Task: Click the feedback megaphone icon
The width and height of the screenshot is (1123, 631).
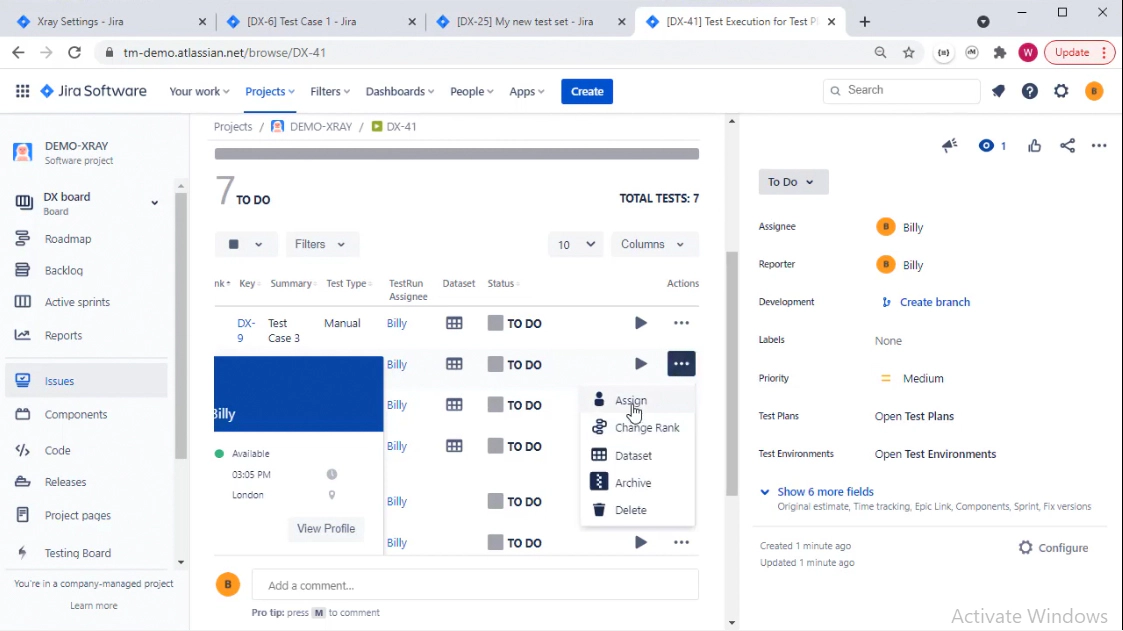Action: click(x=950, y=146)
